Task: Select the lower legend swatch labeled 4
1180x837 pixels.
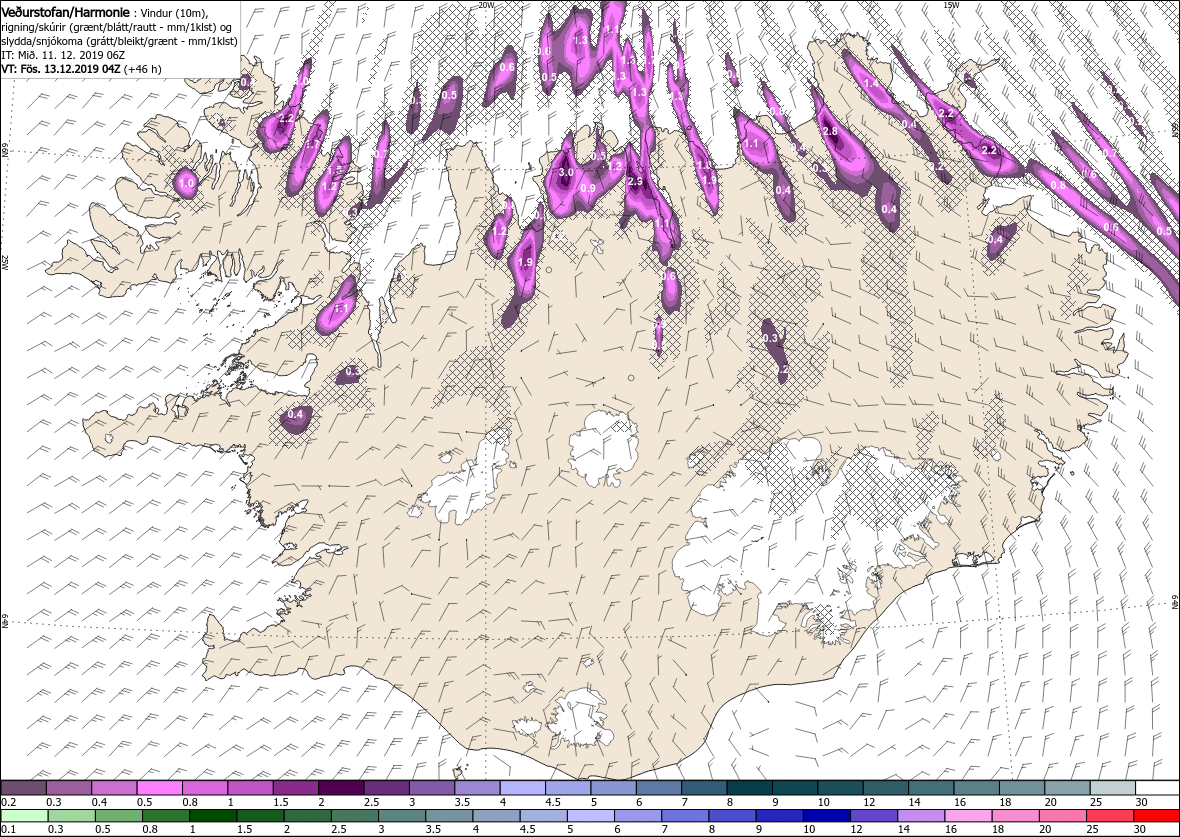Action: coord(496,817)
